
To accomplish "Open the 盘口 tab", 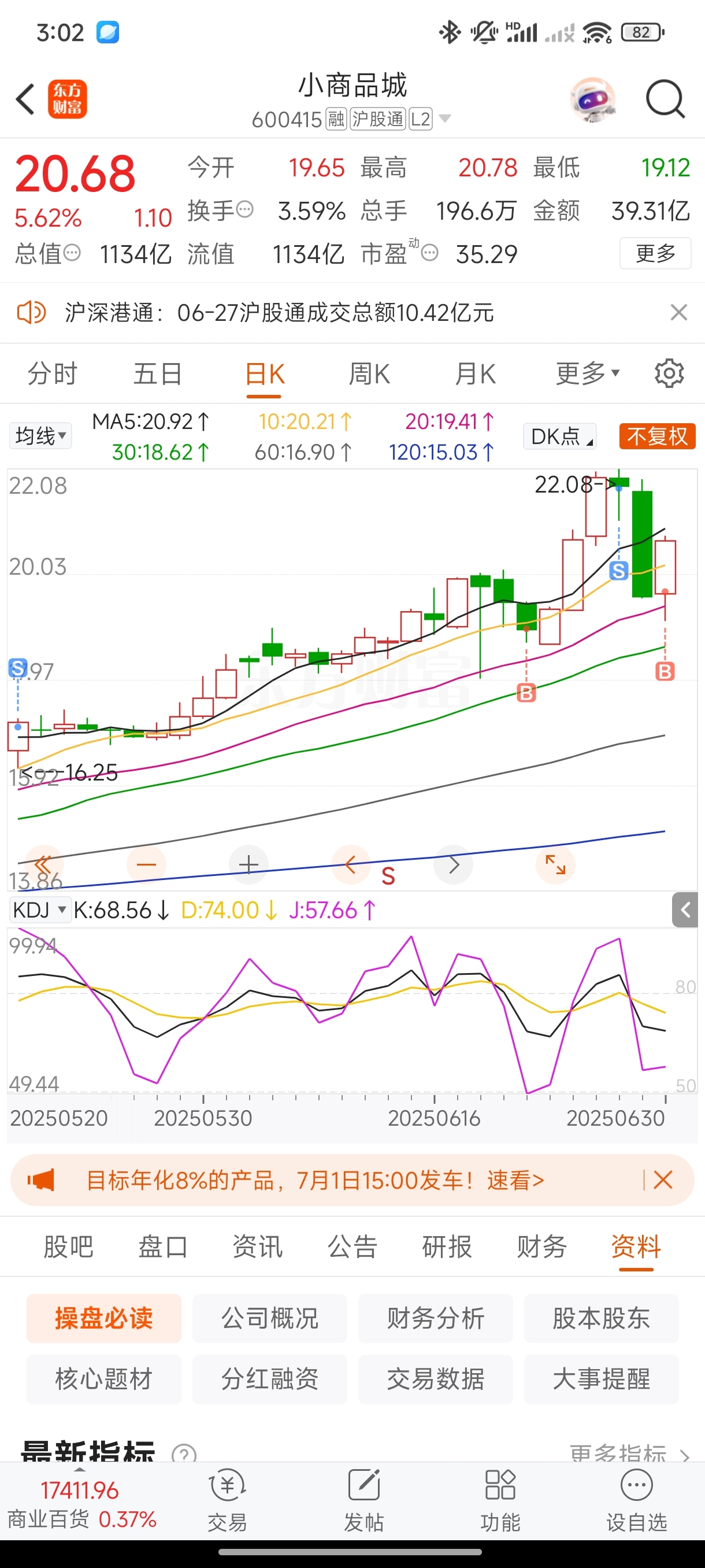I will (163, 1247).
